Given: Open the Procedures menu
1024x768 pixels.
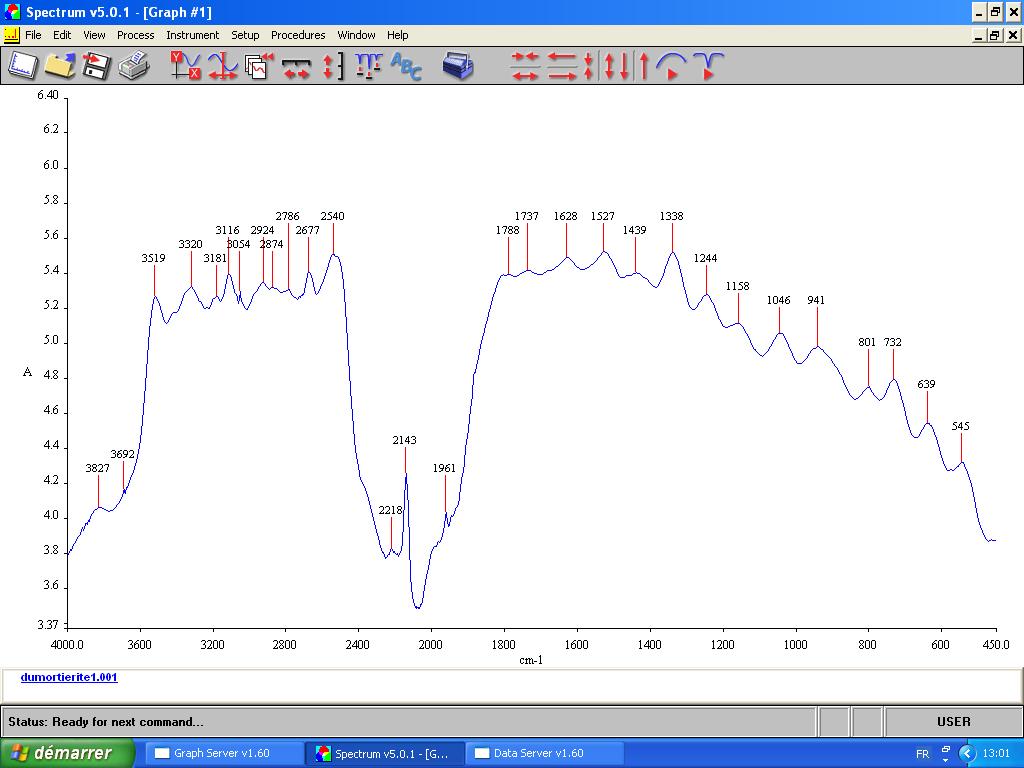Looking at the screenshot, I should click(298, 35).
